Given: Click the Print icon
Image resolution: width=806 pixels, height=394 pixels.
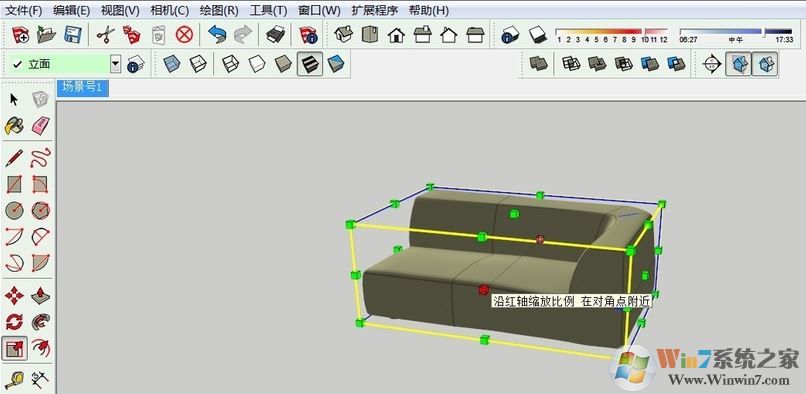Looking at the screenshot, I should (x=276, y=35).
